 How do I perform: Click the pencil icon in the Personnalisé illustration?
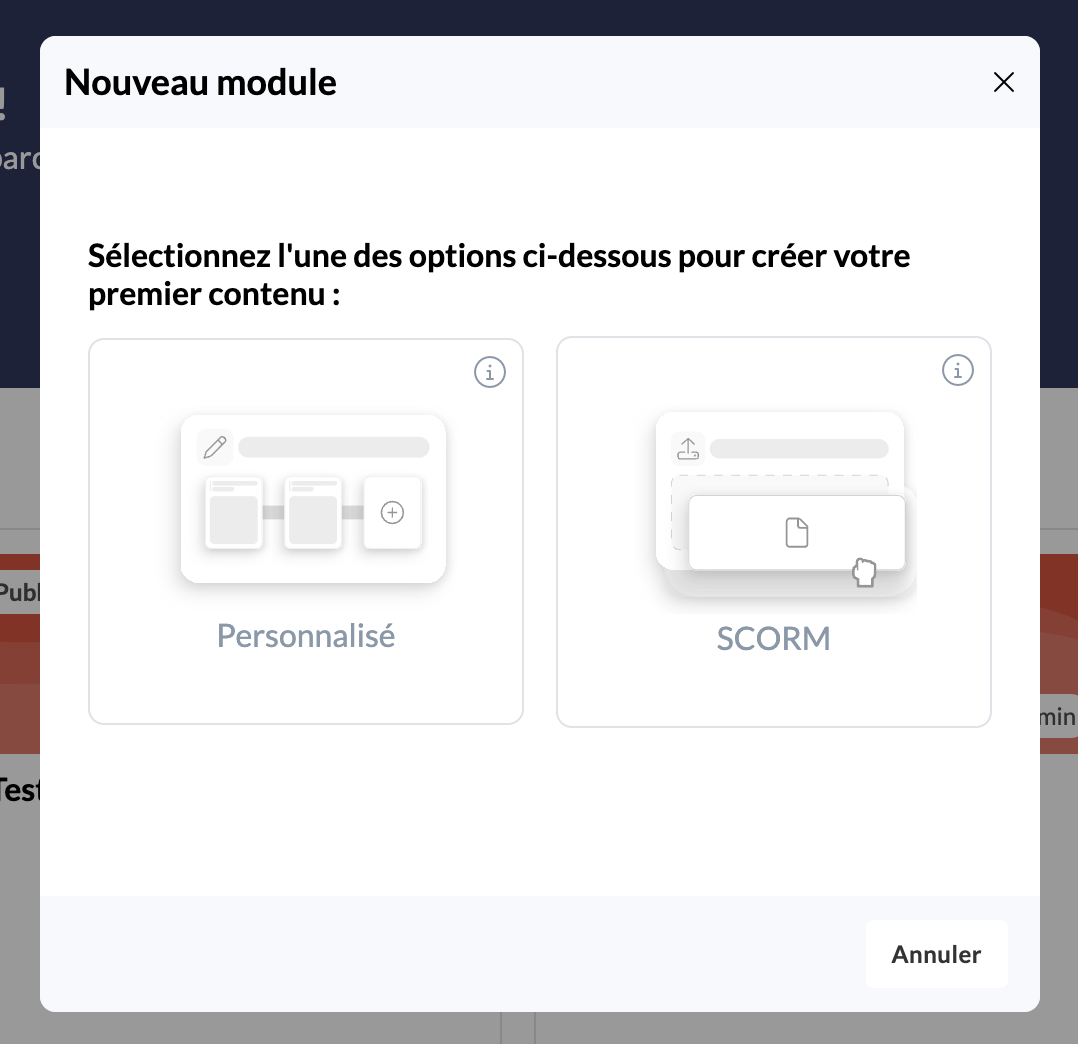pyautogui.click(x=214, y=447)
